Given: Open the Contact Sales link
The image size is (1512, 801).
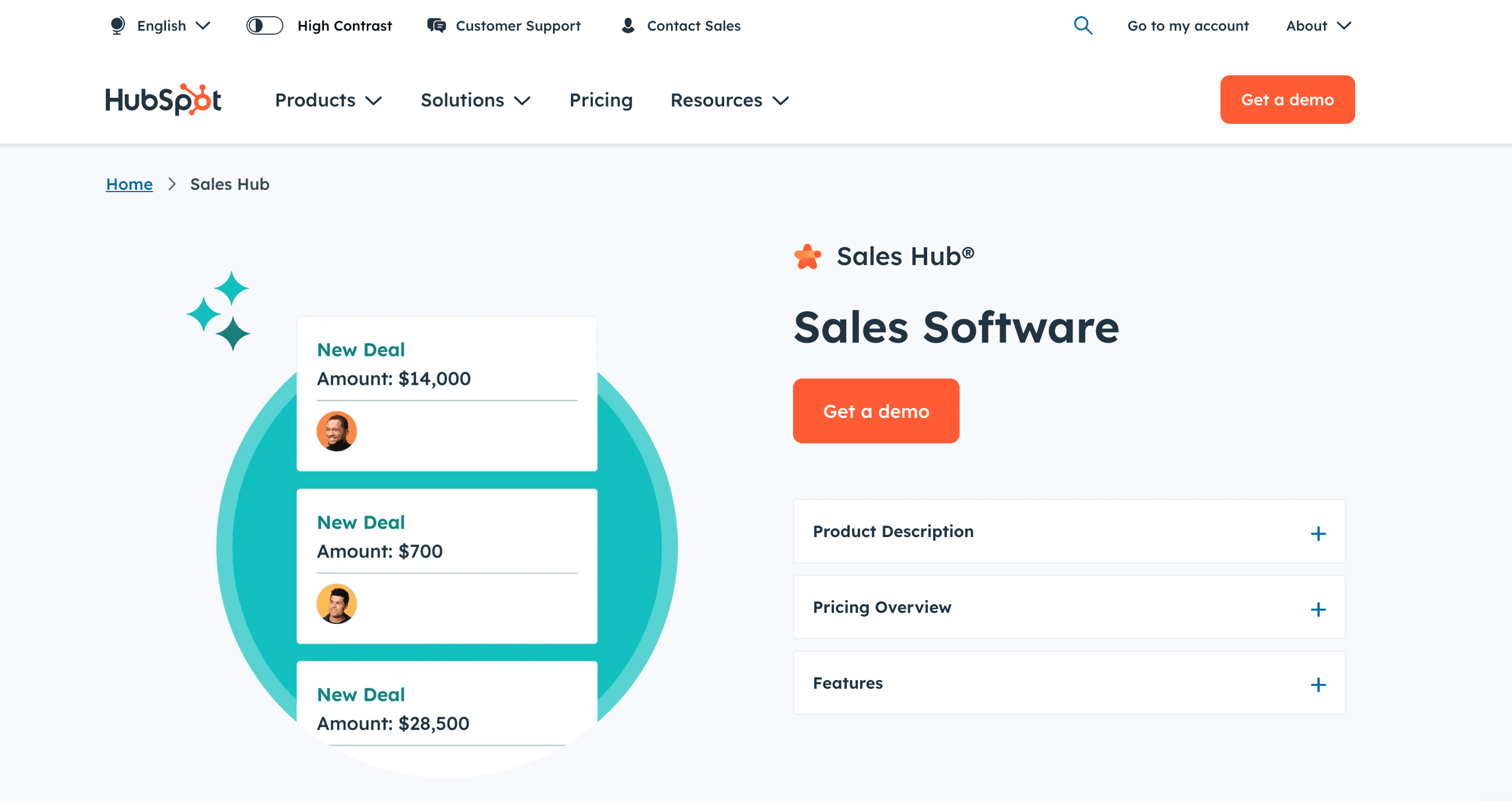Looking at the screenshot, I should 693,26.
